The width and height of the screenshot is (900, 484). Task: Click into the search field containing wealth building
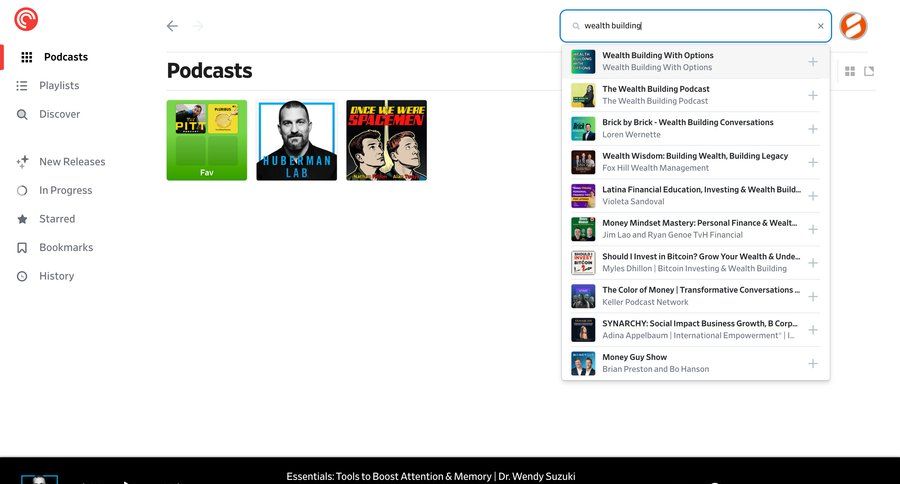click(696, 26)
